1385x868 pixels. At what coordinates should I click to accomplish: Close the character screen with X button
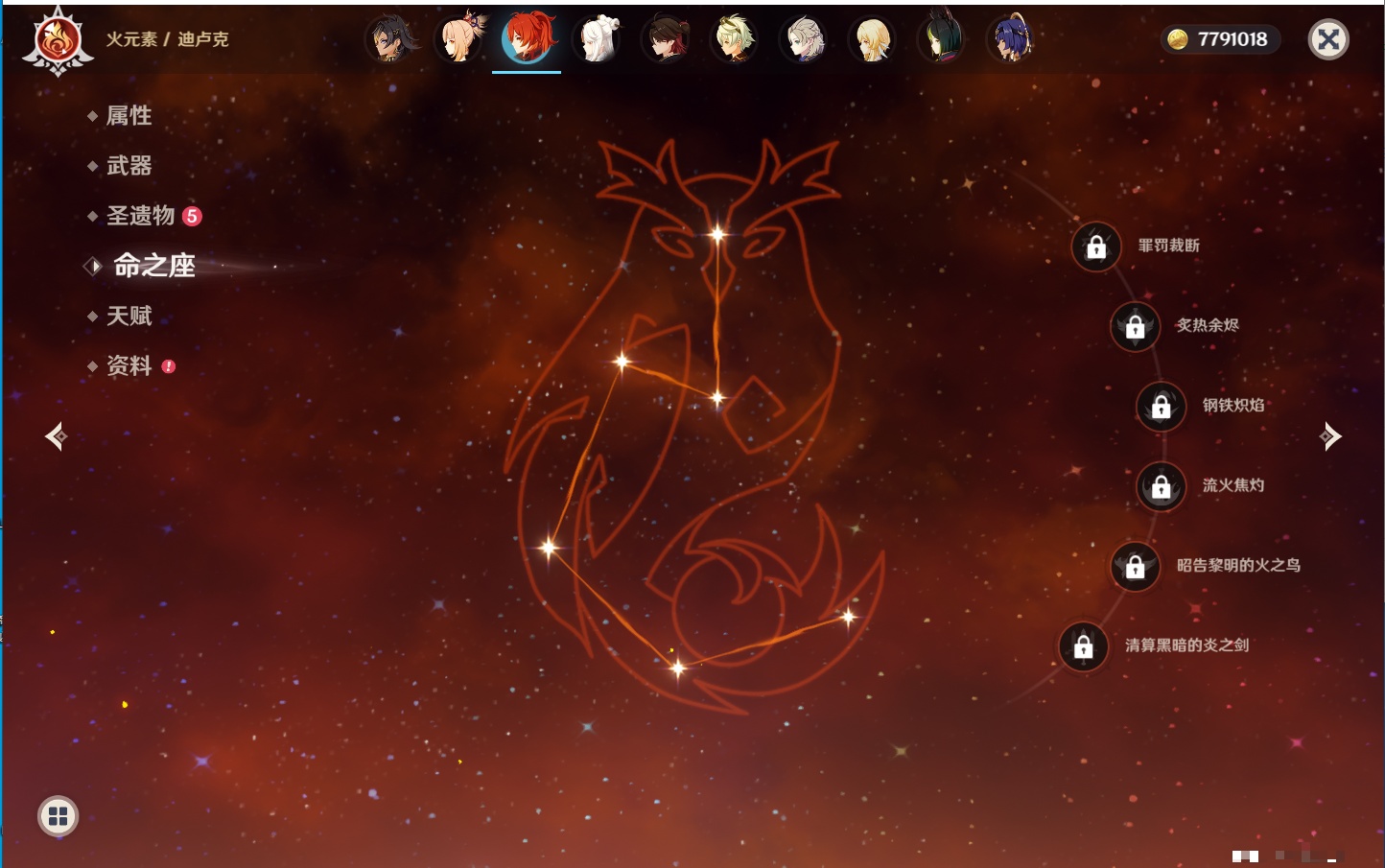point(1328,39)
